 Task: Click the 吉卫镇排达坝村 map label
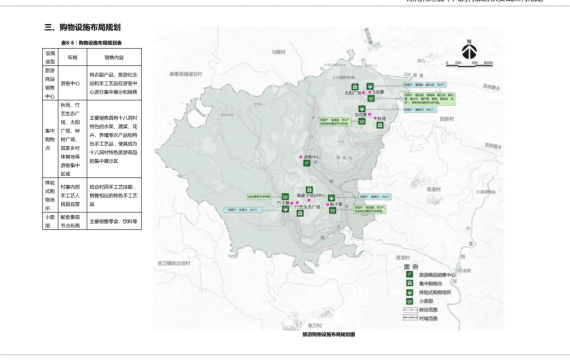174,263
